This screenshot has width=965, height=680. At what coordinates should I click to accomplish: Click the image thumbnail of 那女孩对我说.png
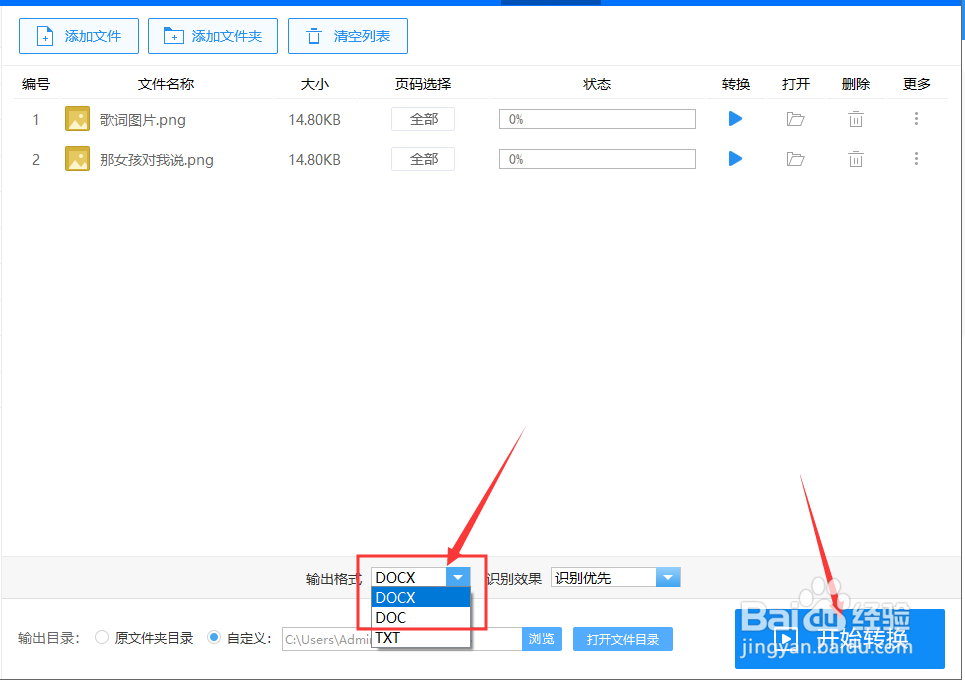[x=77, y=158]
